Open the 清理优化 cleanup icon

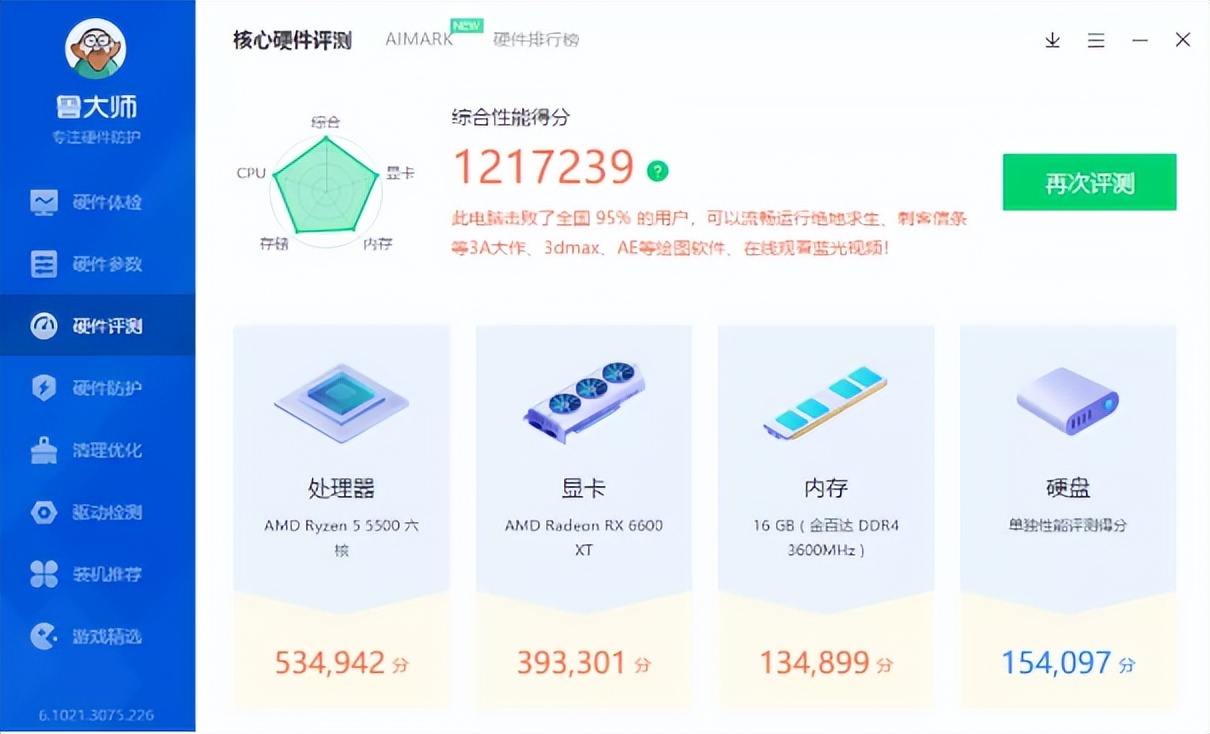coord(44,450)
